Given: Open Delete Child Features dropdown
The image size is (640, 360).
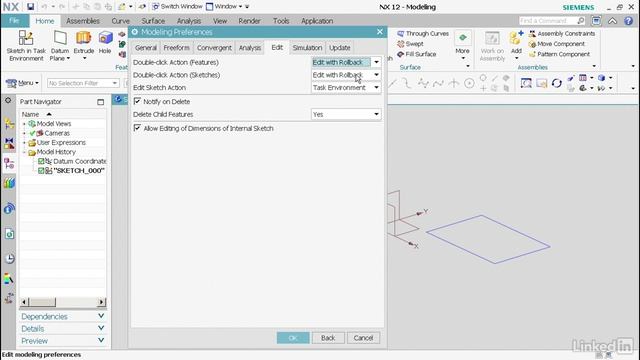Looking at the screenshot, I should pyautogui.click(x=346, y=114).
